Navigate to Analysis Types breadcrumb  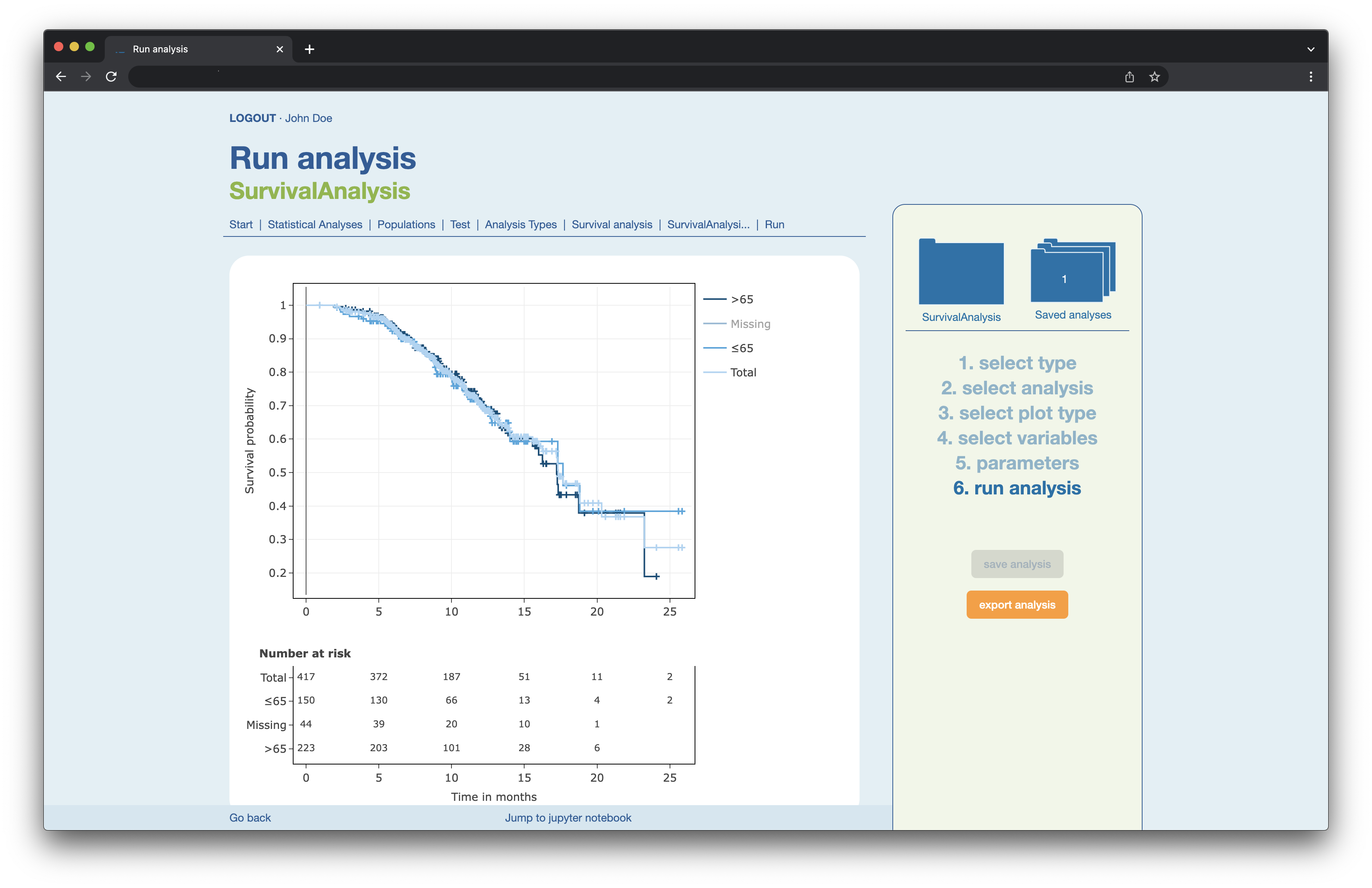click(521, 225)
